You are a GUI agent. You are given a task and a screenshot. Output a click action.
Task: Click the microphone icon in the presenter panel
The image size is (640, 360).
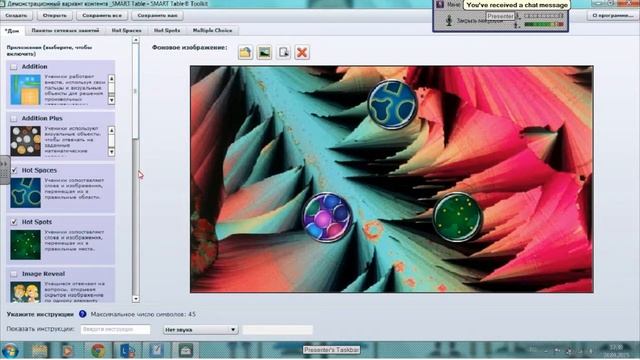449,20
